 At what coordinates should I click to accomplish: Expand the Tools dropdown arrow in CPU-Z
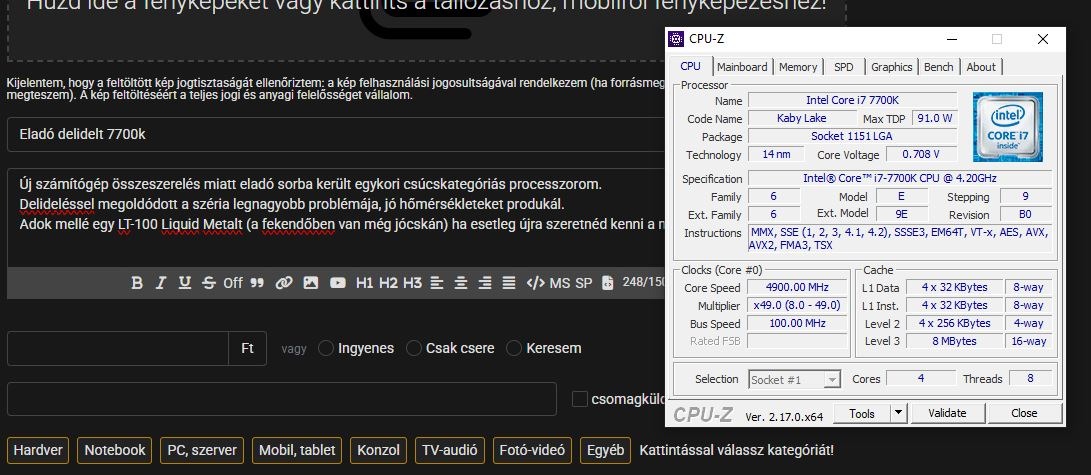pos(899,413)
